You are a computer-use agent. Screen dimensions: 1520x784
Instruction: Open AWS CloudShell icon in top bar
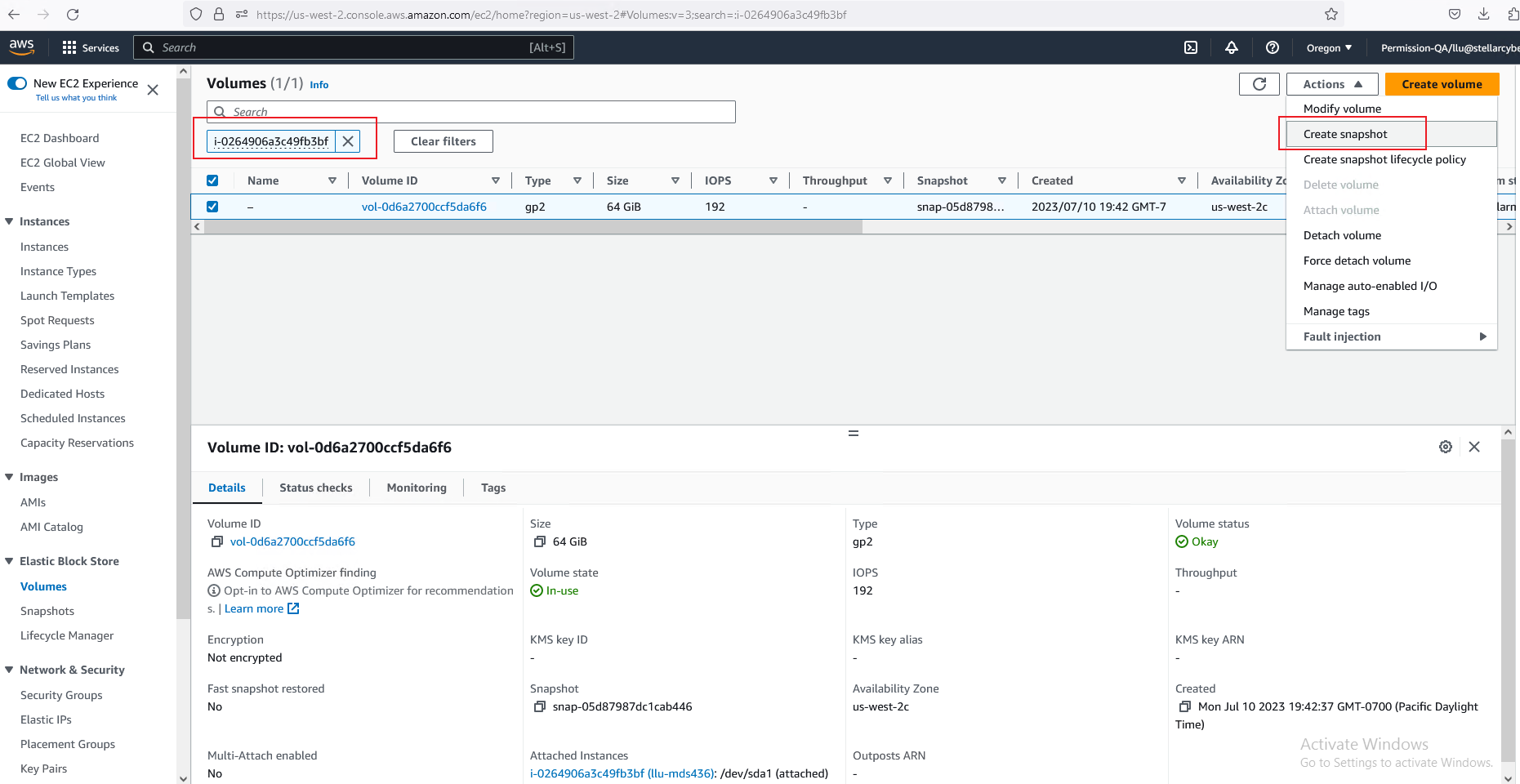pyautogui.click(x=1191, y=47)
